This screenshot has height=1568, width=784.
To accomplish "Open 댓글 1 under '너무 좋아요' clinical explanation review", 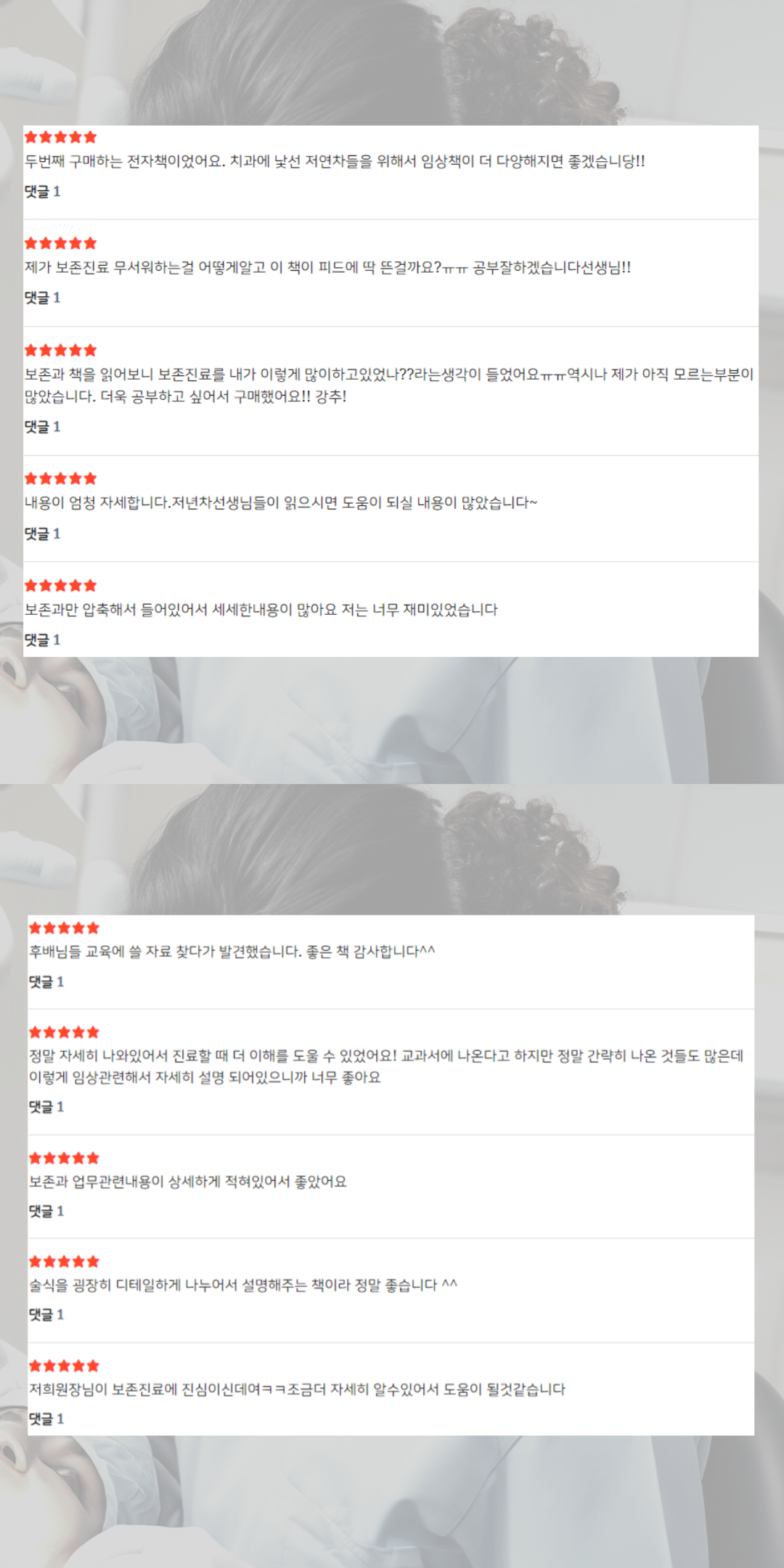I will pyautogui.click(x=46, y=1106).
